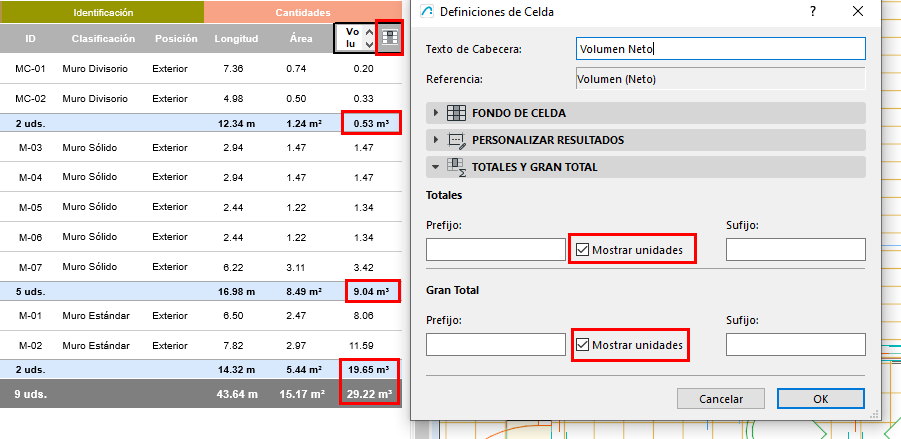Toggle Mostrar unidades under Gran Total
This screenshot has height=439, width=901.
coord(582,345)
